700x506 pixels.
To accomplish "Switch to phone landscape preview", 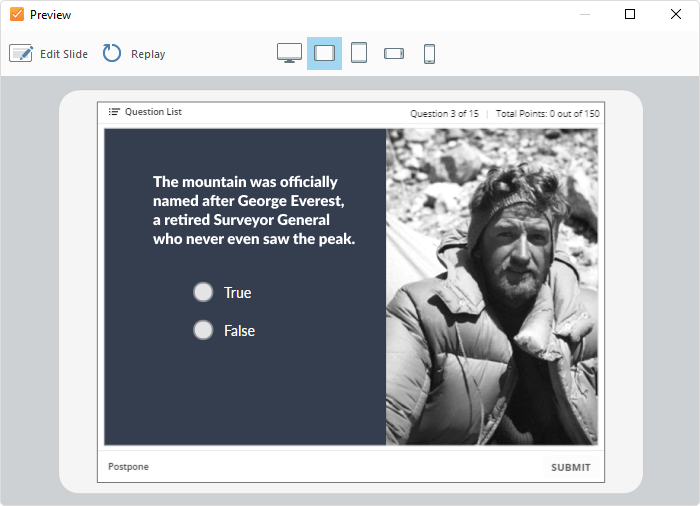I will [x=394, y=54].
